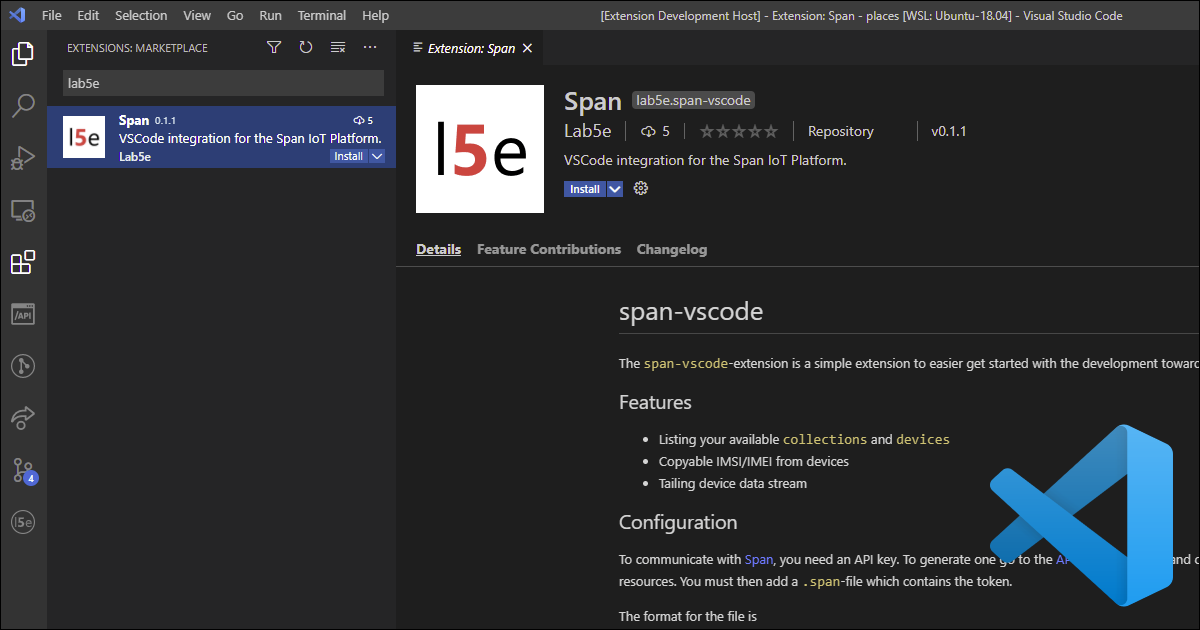
Task: Click the "Copyable IMSI/IMEI from devices" bullet
Action: 753,461
